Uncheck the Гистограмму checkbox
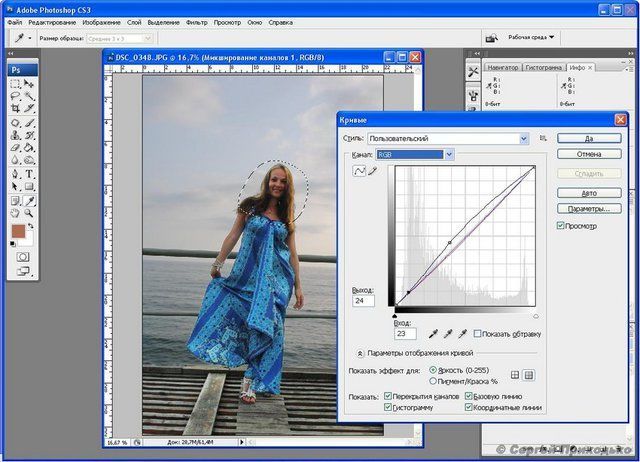Image resolution: width=640 pixels, height=462 pixels. click(389, 407)
